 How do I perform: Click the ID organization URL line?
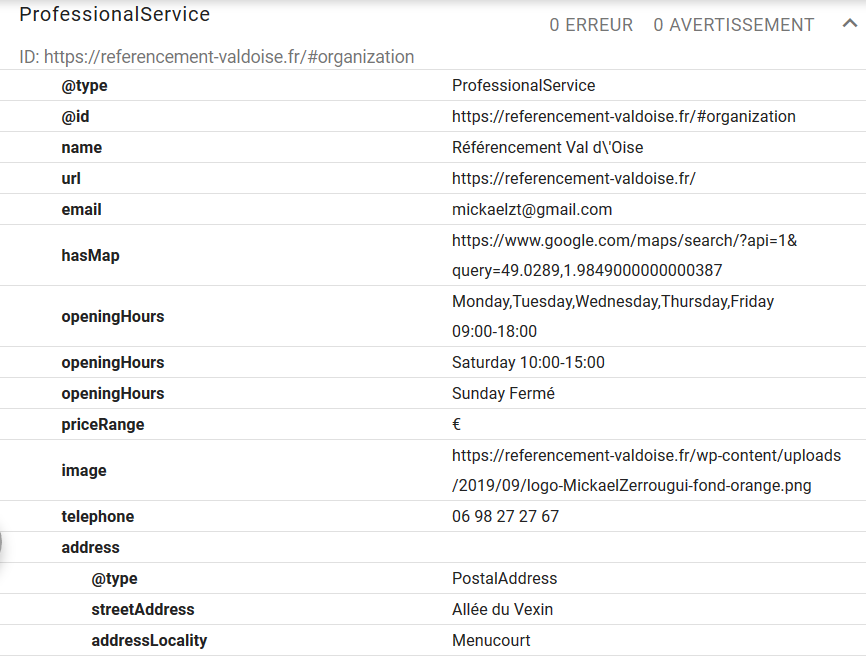[216, 57]
